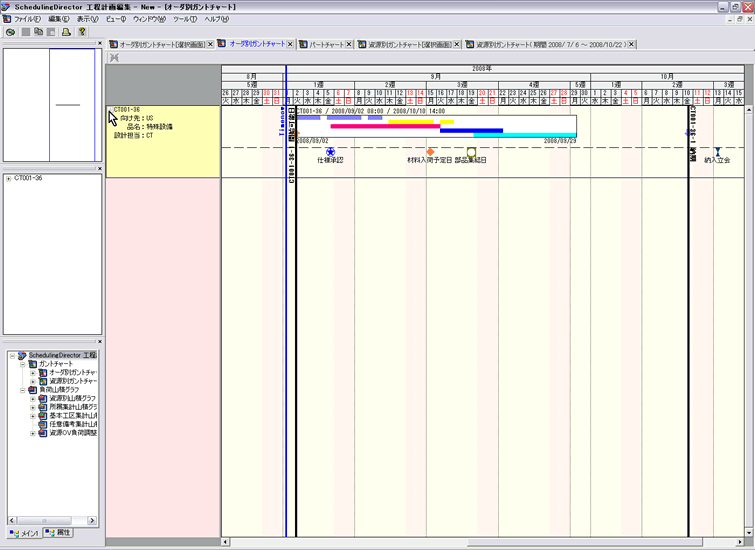Click the pink Gantt task bar
Image resolution: width=755 pixels, height=550 pixels.
pos(385,126)
